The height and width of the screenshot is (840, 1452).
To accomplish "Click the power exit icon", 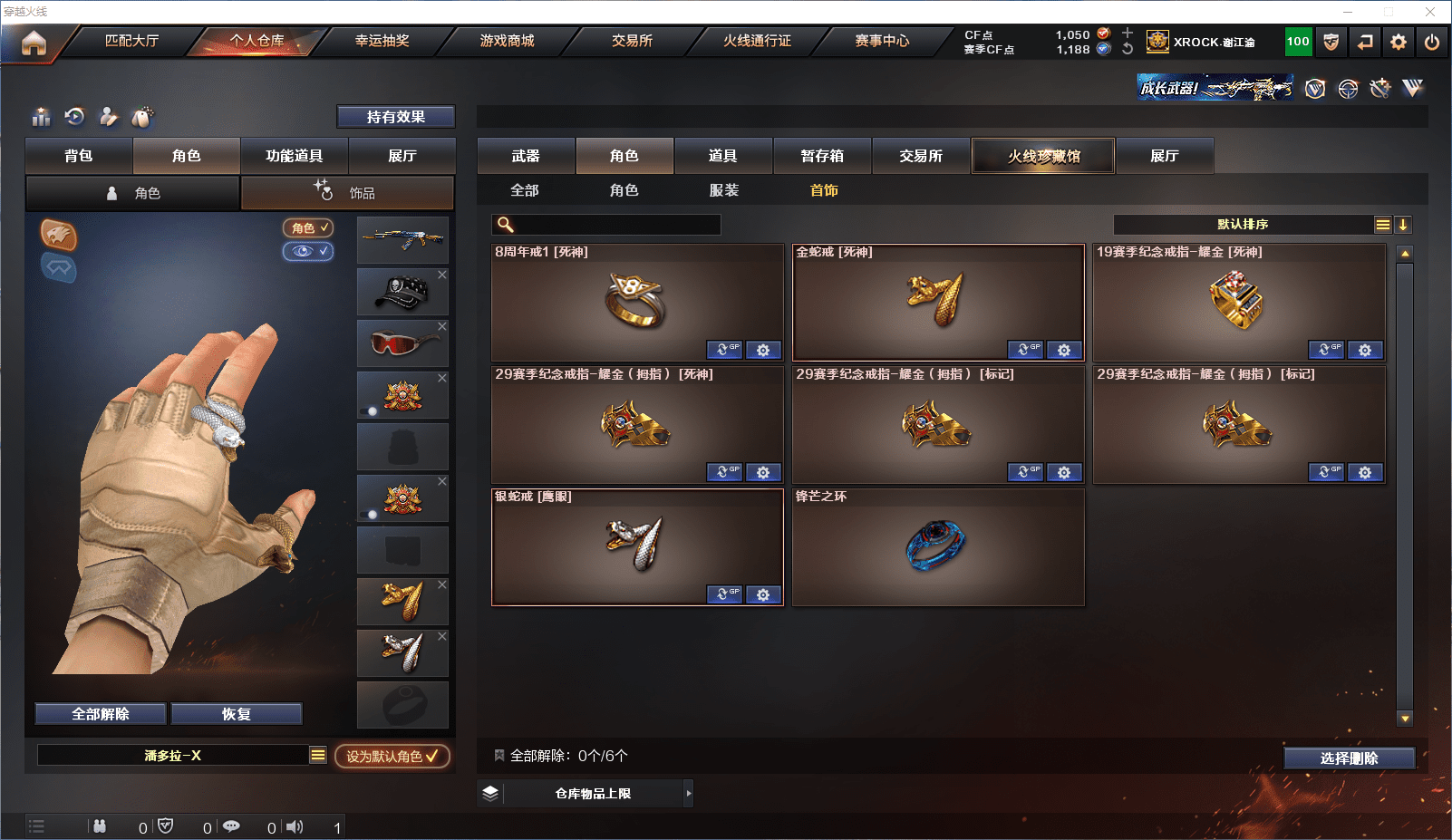I will [1432, 42].
